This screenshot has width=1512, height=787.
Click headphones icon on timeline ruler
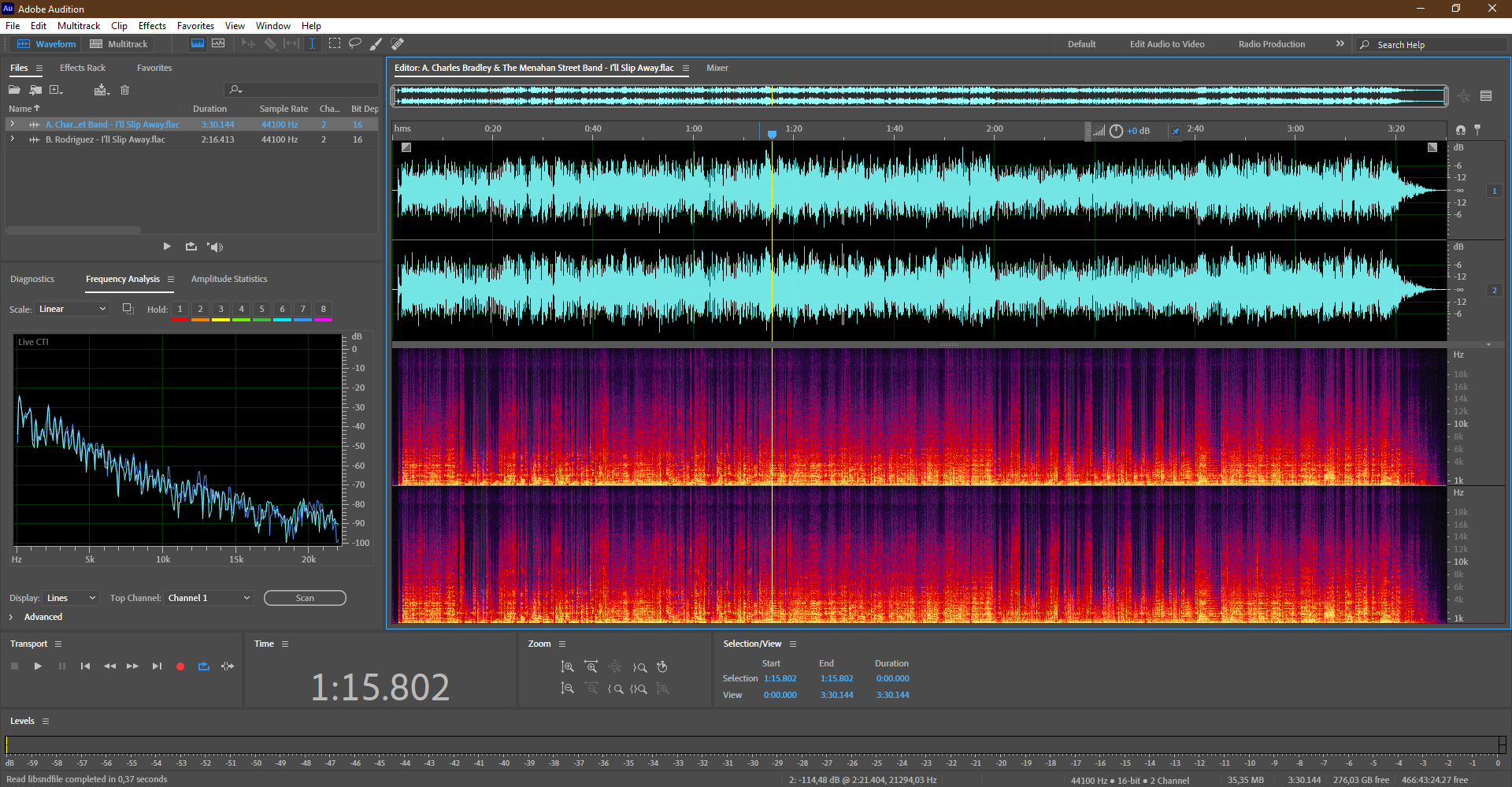point(1461,129)
